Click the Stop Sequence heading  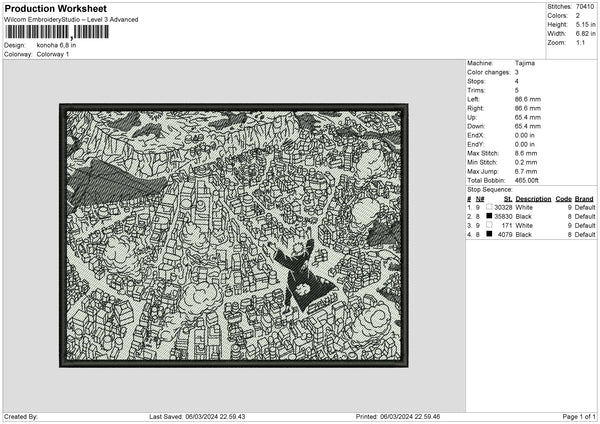(x=490, y=188)
